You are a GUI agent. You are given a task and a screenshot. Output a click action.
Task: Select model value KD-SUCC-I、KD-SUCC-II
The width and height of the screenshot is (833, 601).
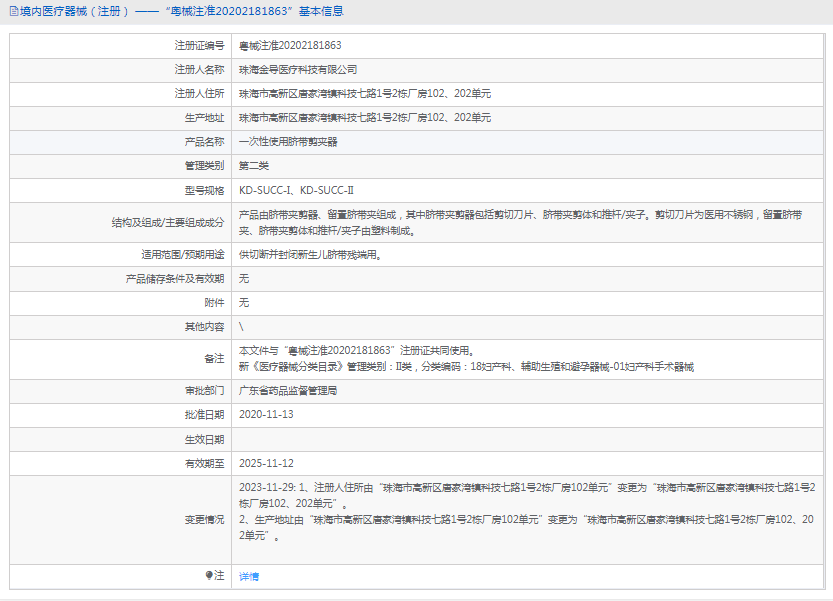296,190
